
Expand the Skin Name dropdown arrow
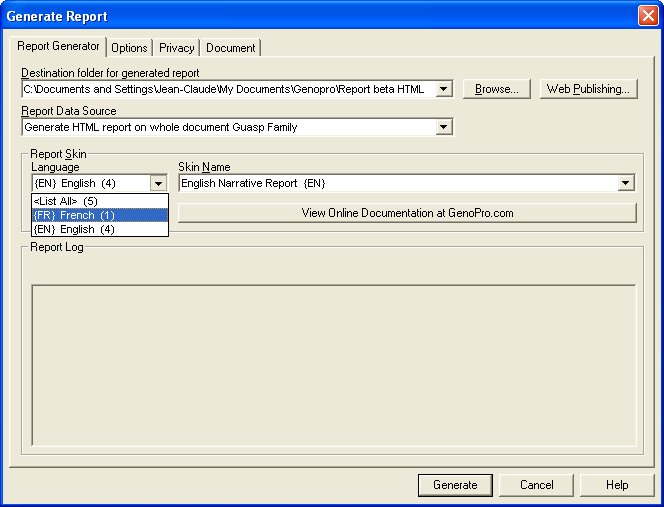626,183
